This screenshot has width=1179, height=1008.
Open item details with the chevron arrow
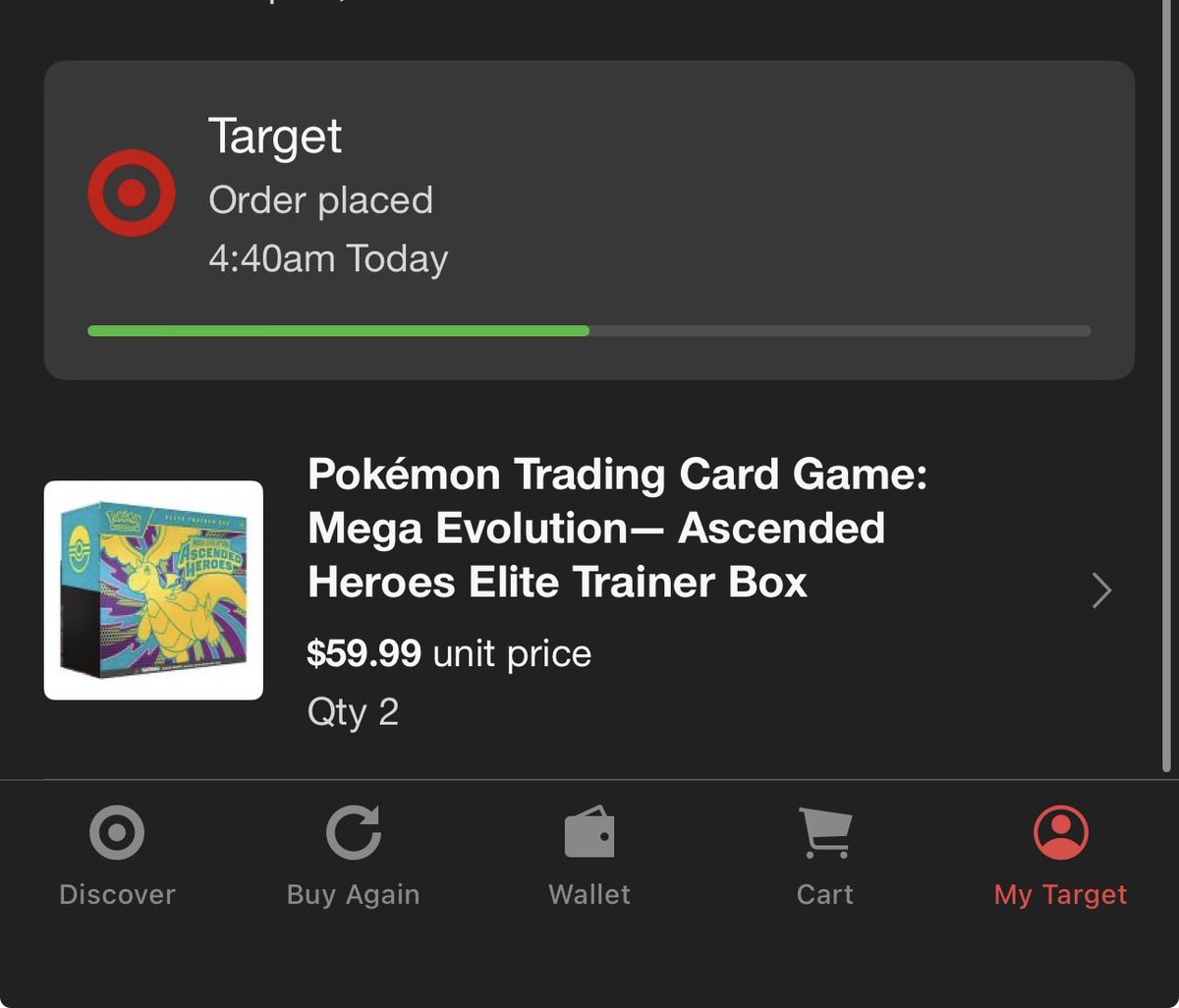point(1102,590)
